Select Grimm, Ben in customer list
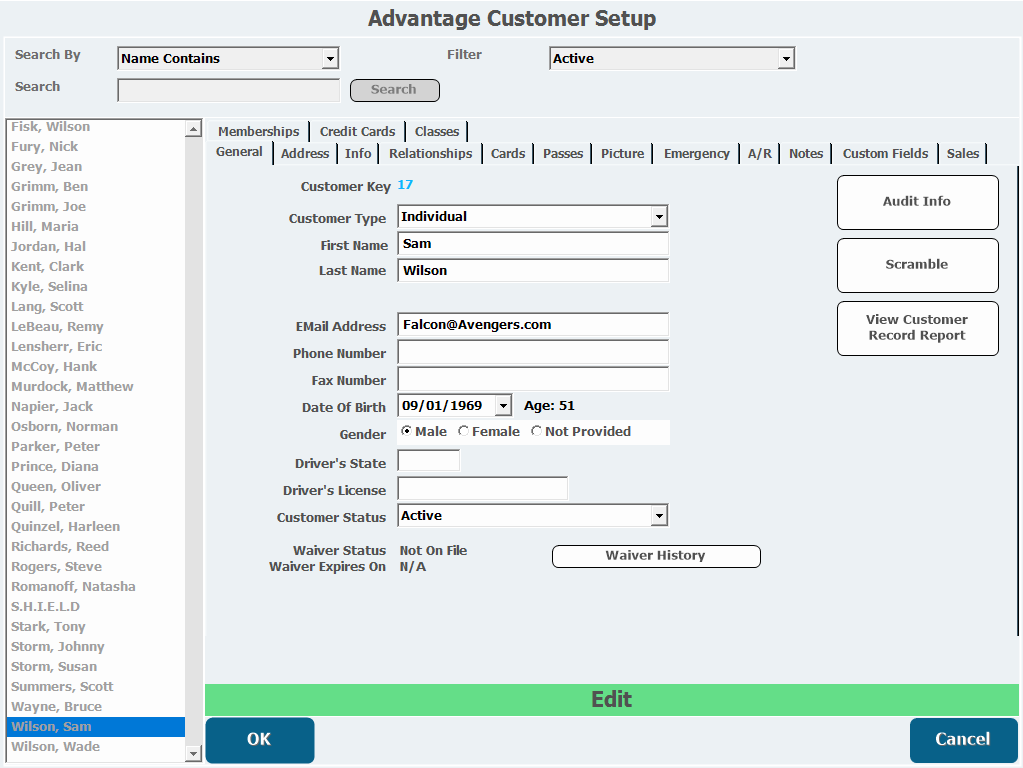Image resolution: width=1023 pixels, height=768 pixels. tap(95, 187)
